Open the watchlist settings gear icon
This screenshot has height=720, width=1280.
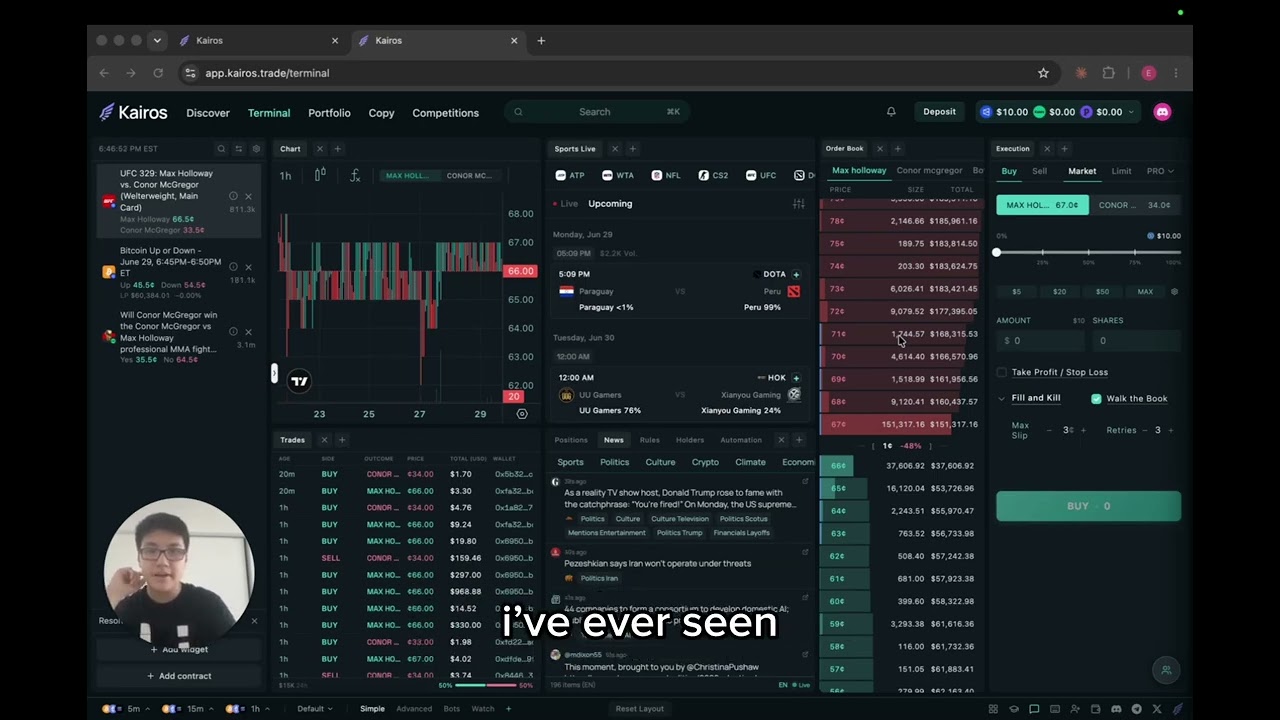coord(255,149)
